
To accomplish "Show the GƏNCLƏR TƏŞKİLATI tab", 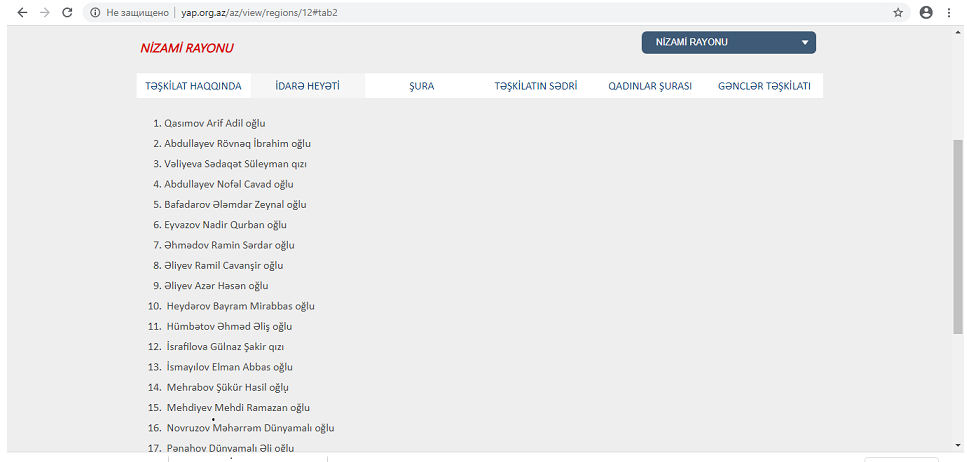I will click(764, 86).
